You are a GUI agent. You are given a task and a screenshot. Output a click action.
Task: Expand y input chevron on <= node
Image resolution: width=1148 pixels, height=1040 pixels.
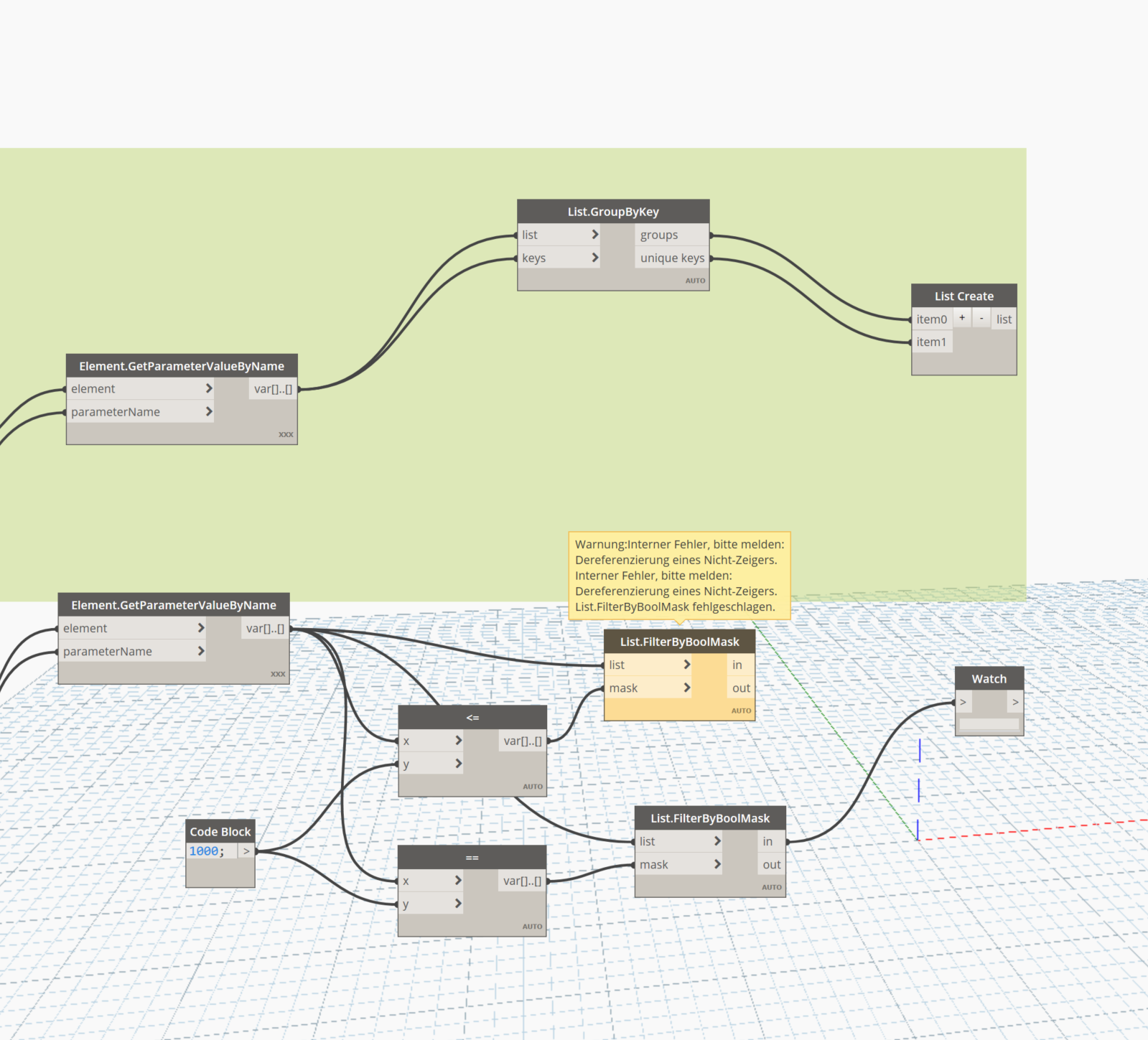[x=458, y=764]
